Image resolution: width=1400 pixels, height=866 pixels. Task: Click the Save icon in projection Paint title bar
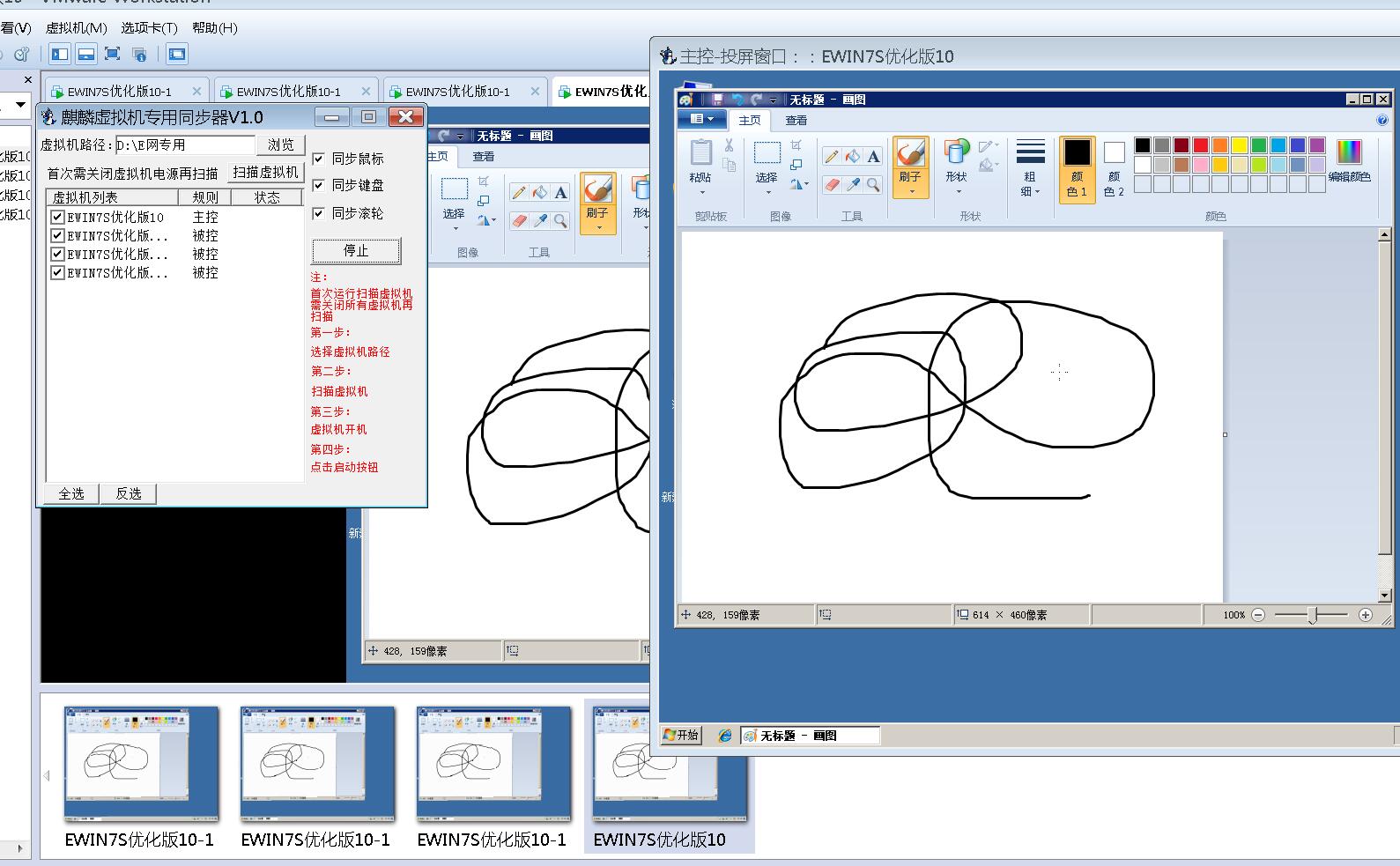click(717, 100)
